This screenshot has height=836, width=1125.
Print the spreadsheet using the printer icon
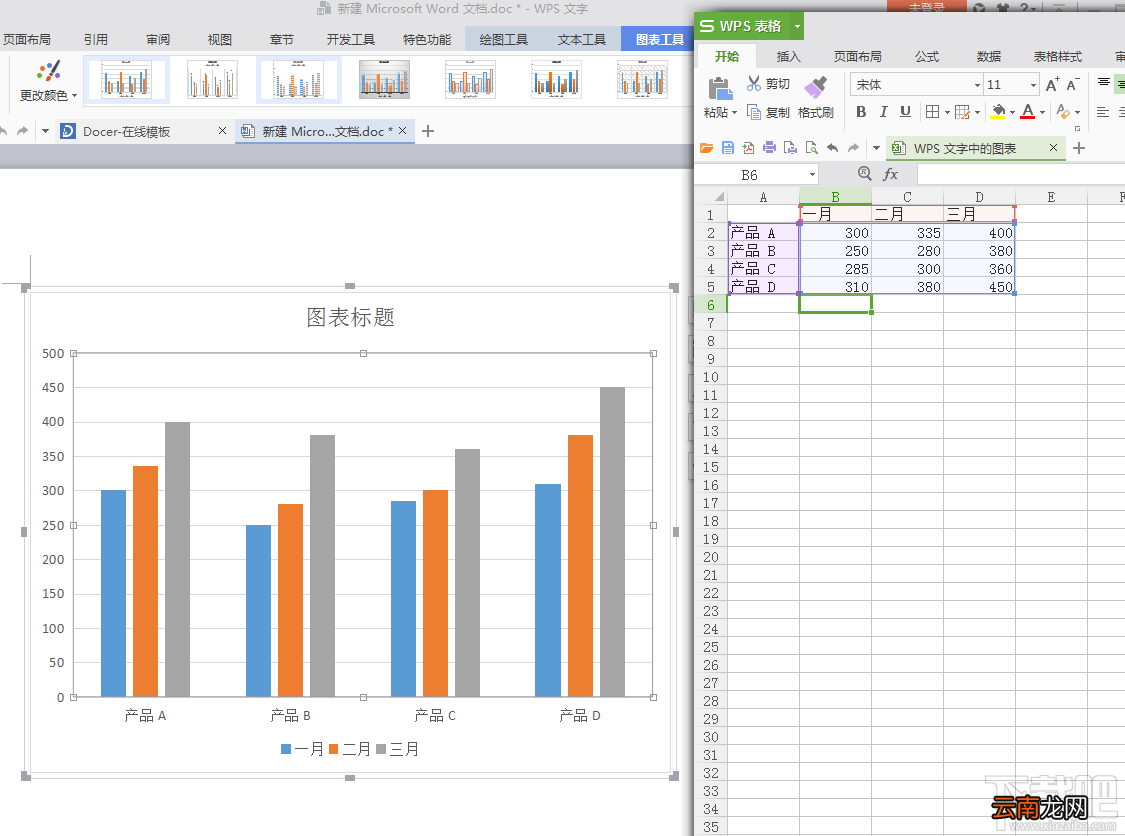coord(769,148)
